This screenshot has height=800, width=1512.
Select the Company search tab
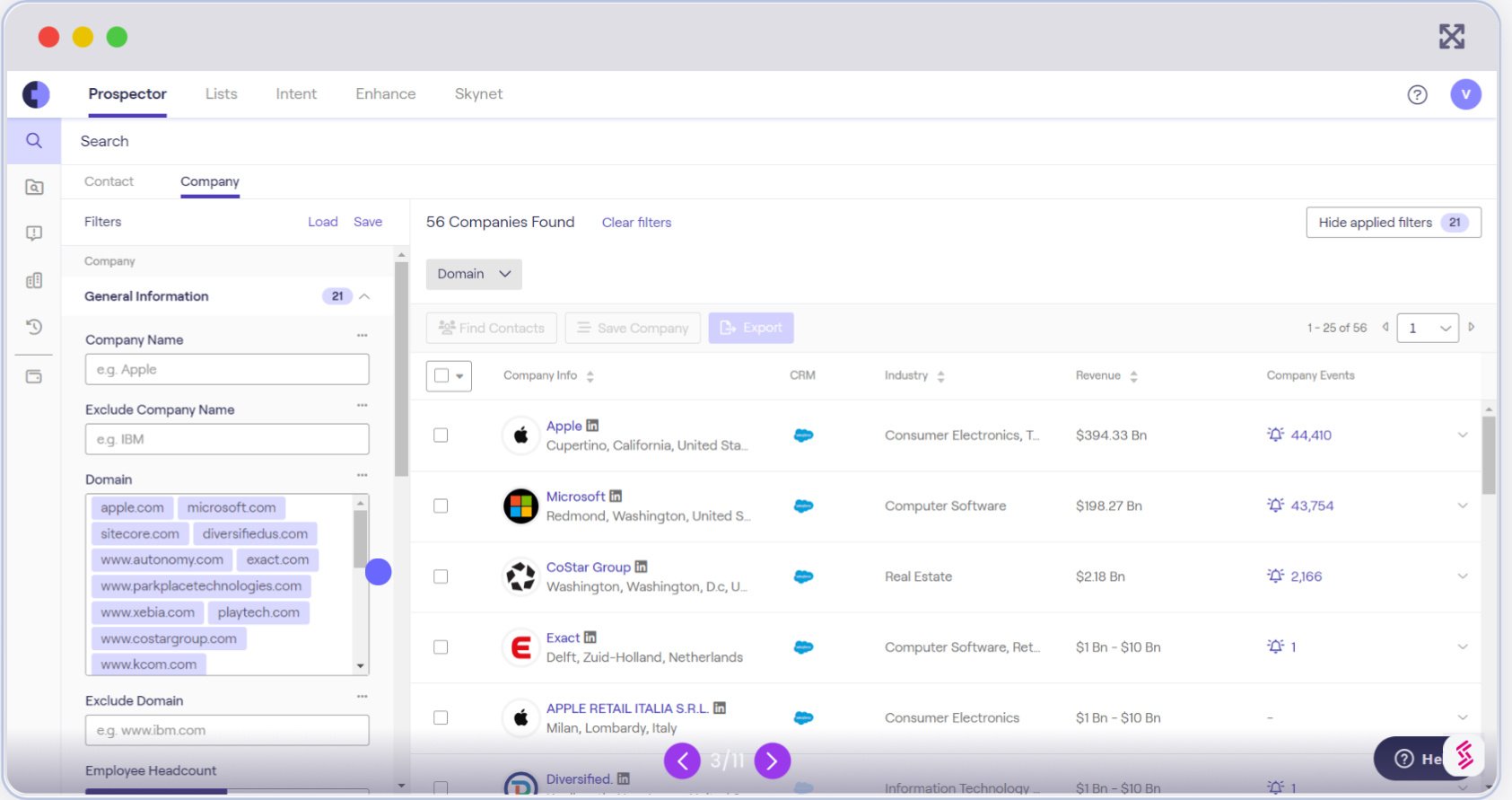pyautogui.click(x=210, y=181)
